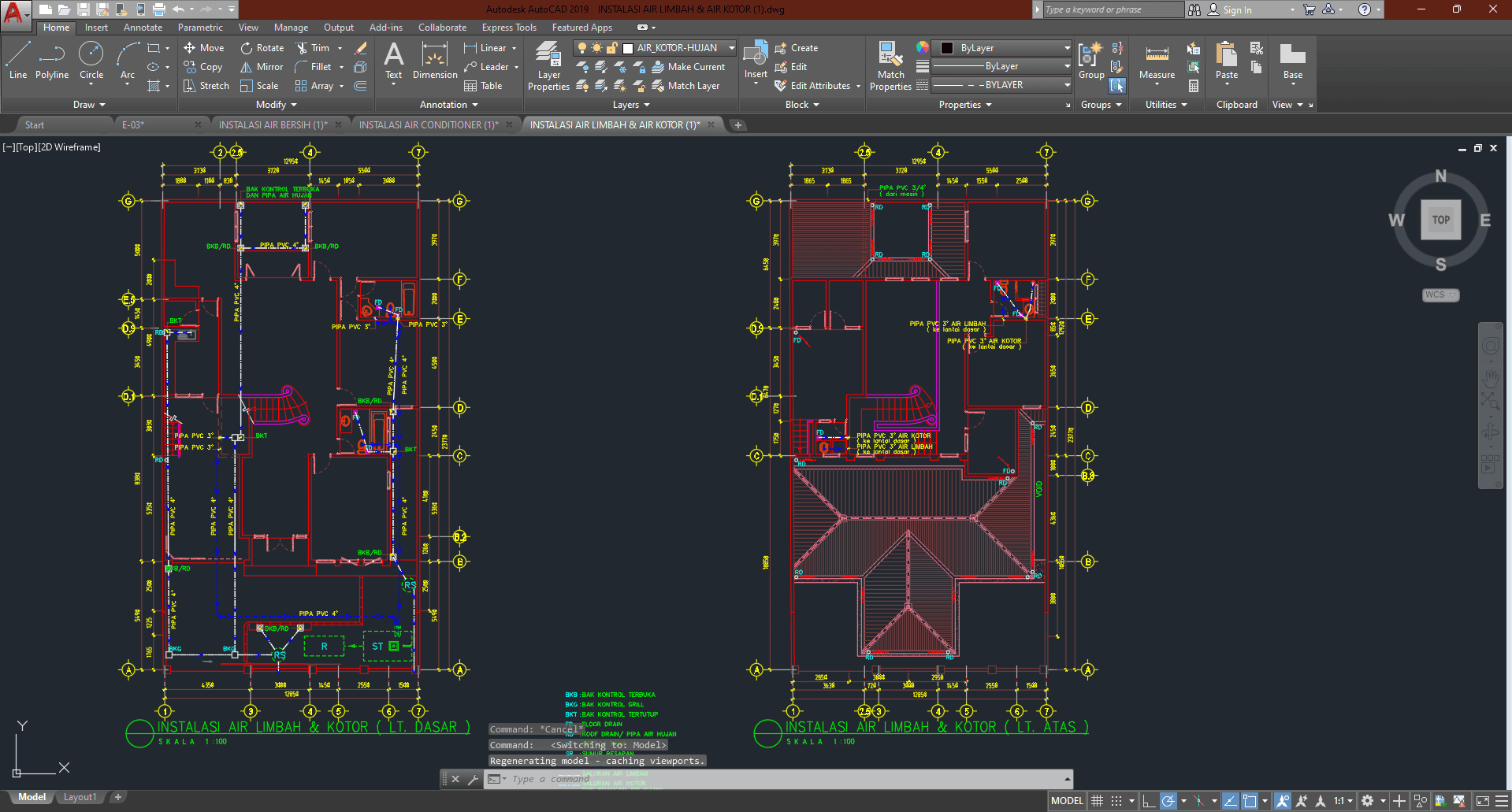Switch to the Annotate ribbon tab
This screenshot has width=1512, height=812.
143,28
